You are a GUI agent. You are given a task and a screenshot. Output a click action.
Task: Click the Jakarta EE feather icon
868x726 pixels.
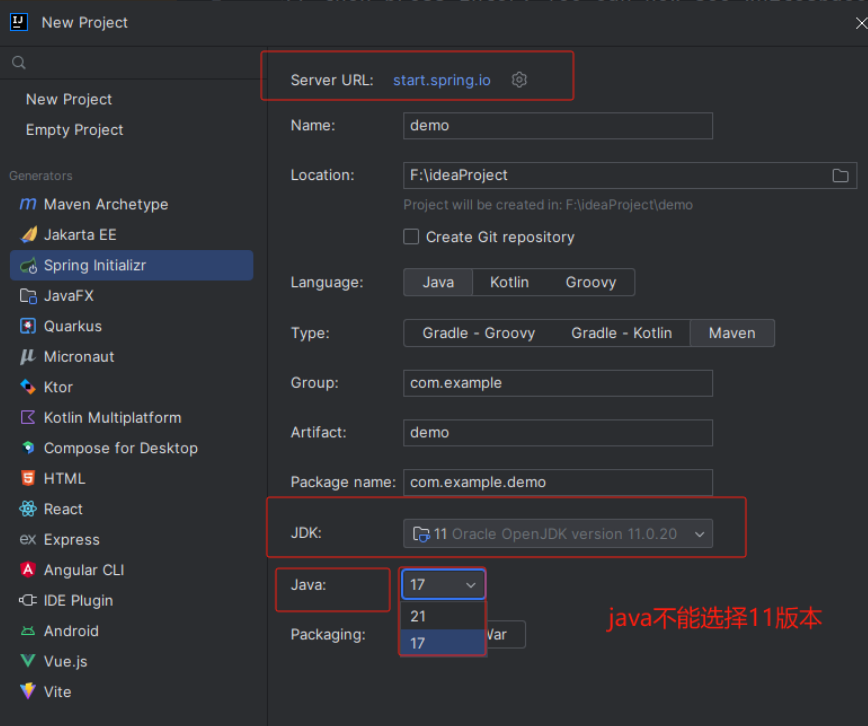pyautogui.click(x=28, y=235)
